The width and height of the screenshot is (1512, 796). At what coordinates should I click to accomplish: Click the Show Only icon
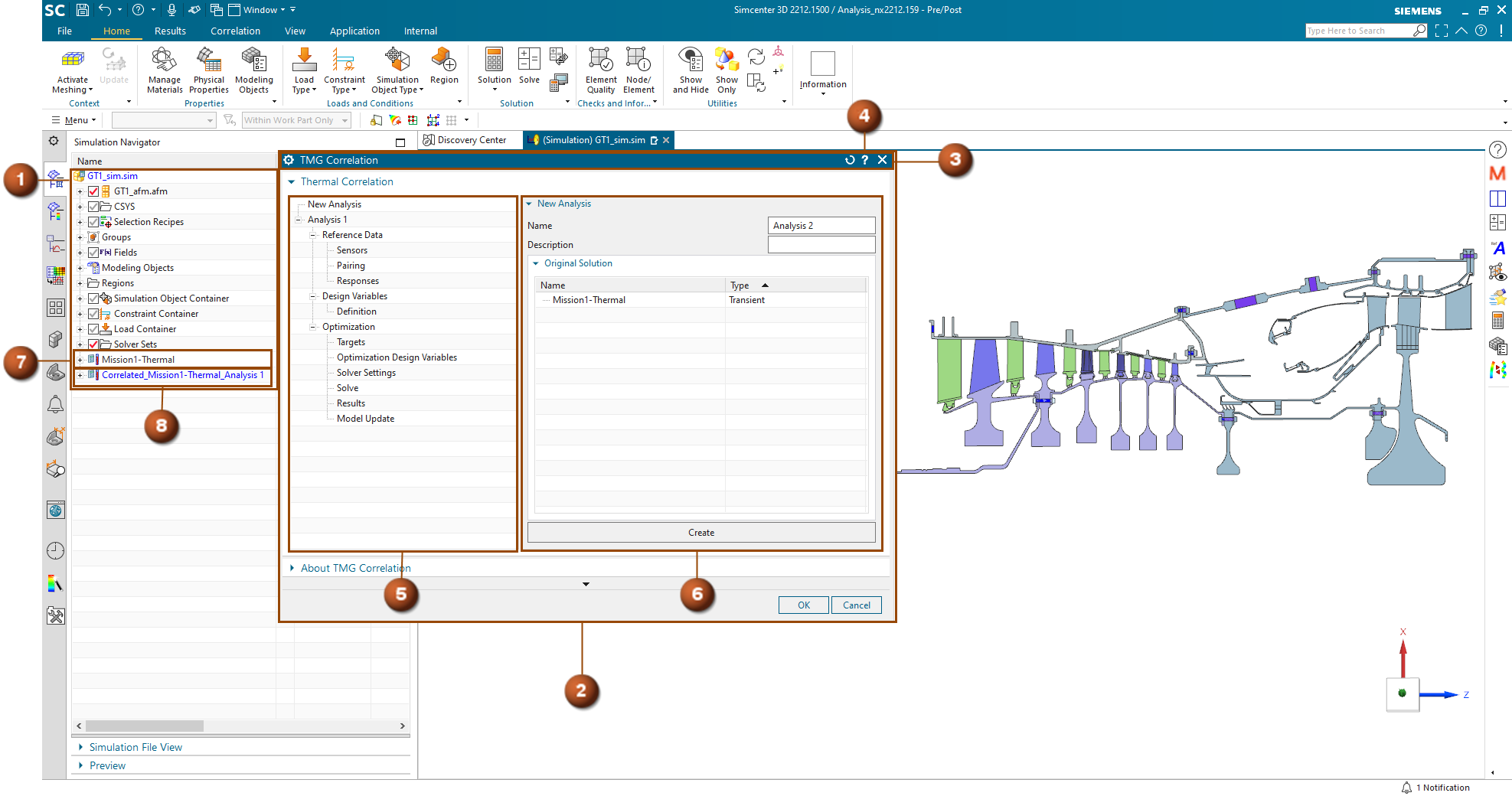click(727, 60)
